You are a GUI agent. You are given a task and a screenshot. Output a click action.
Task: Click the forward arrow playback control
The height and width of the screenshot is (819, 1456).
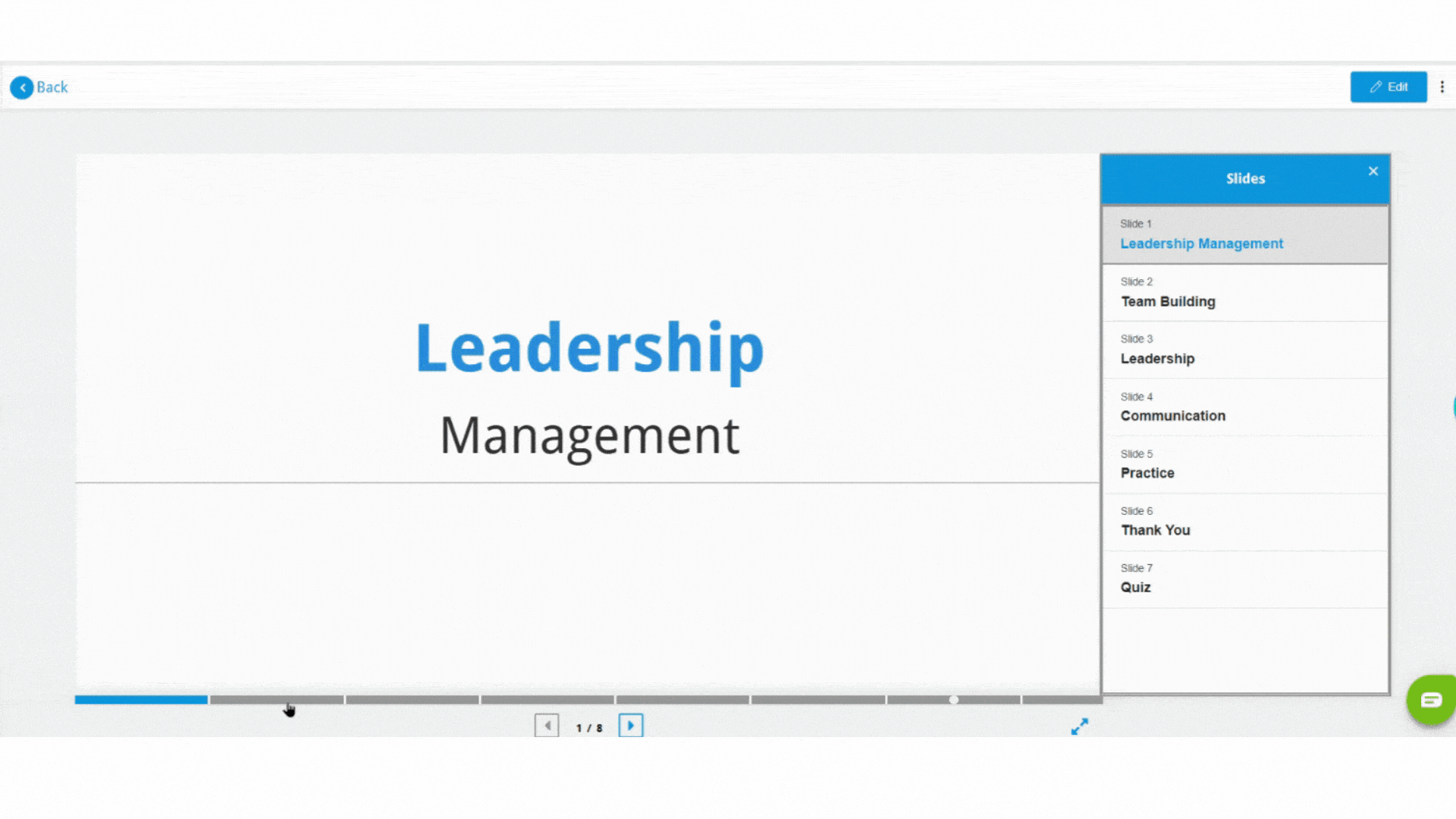tap(630, 726)
